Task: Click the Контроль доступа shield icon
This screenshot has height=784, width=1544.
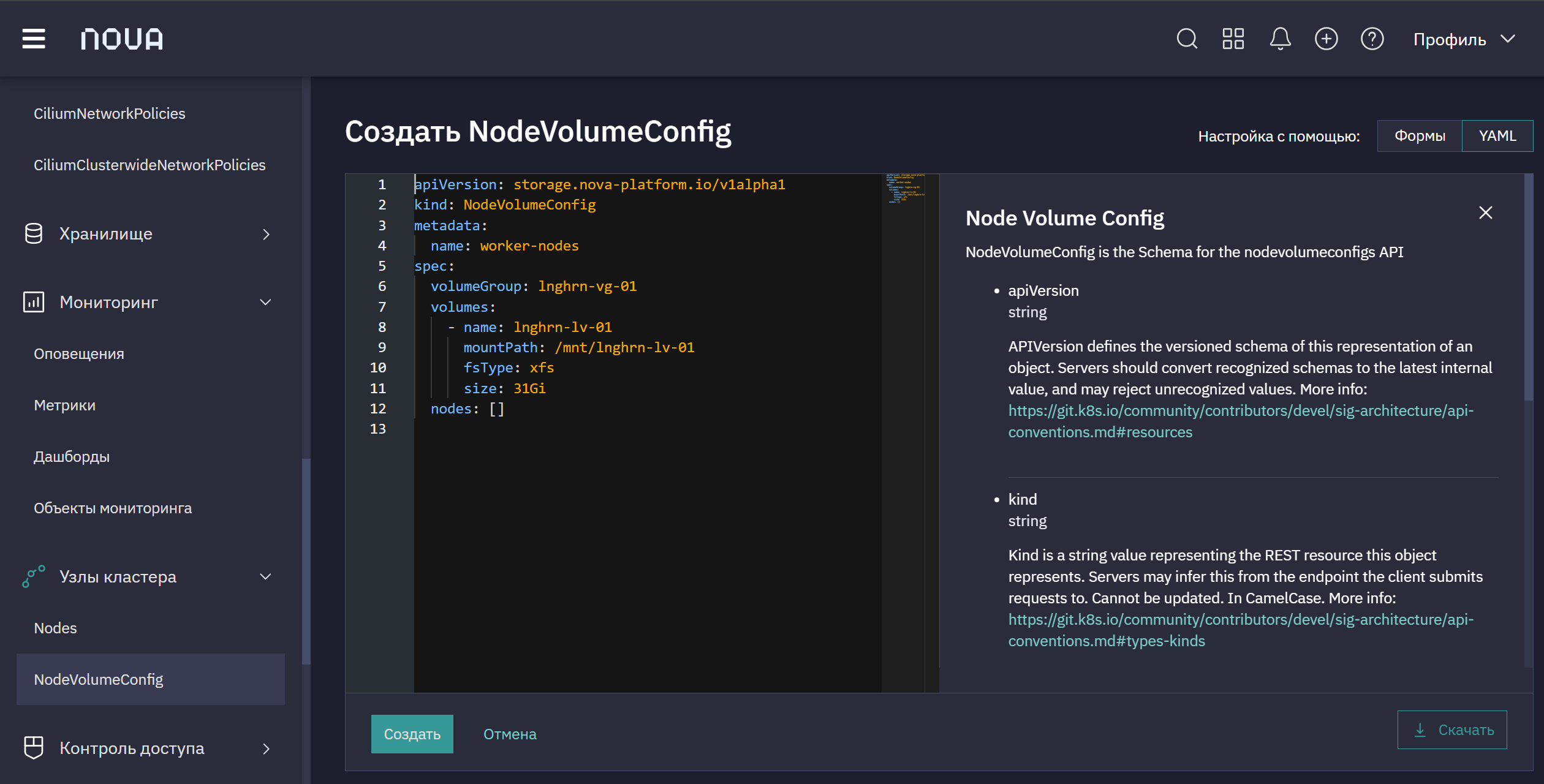Action: coord(34,748)
